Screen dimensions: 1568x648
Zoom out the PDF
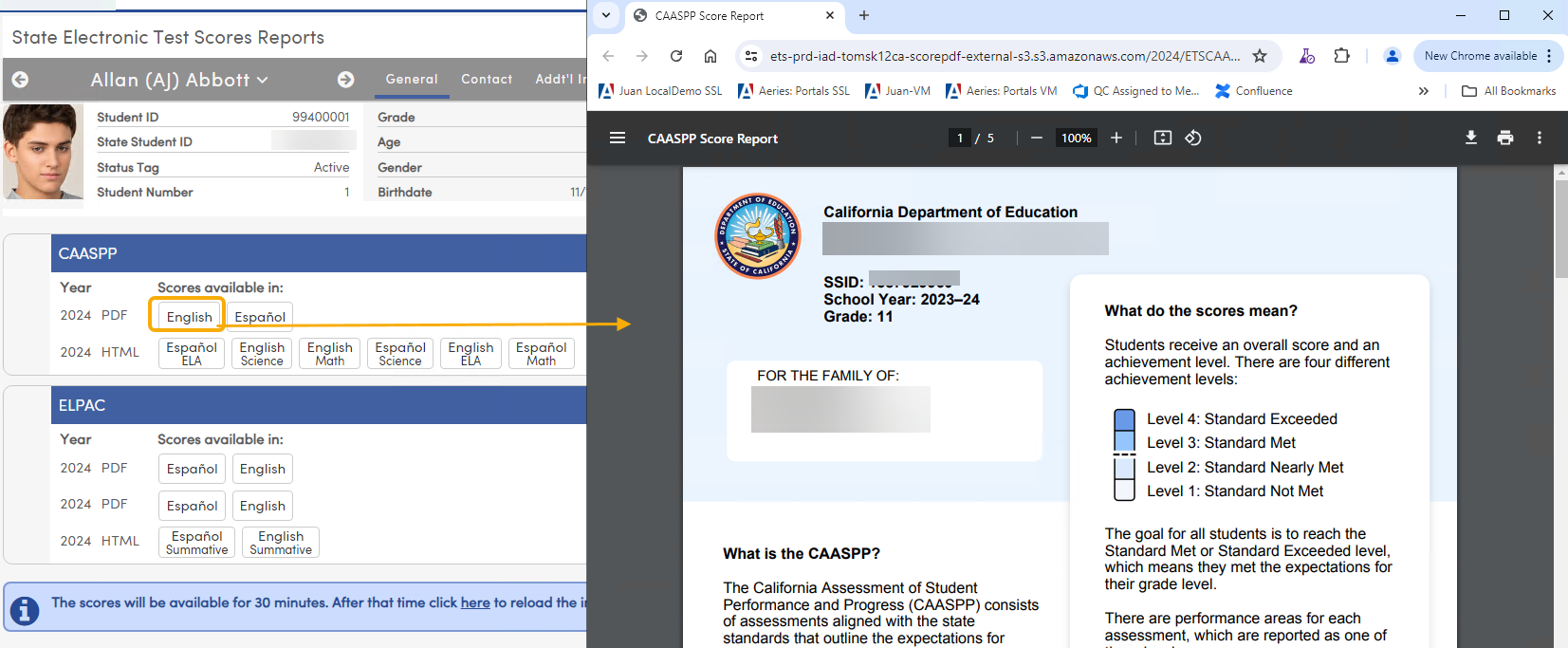coord(1037,138)
